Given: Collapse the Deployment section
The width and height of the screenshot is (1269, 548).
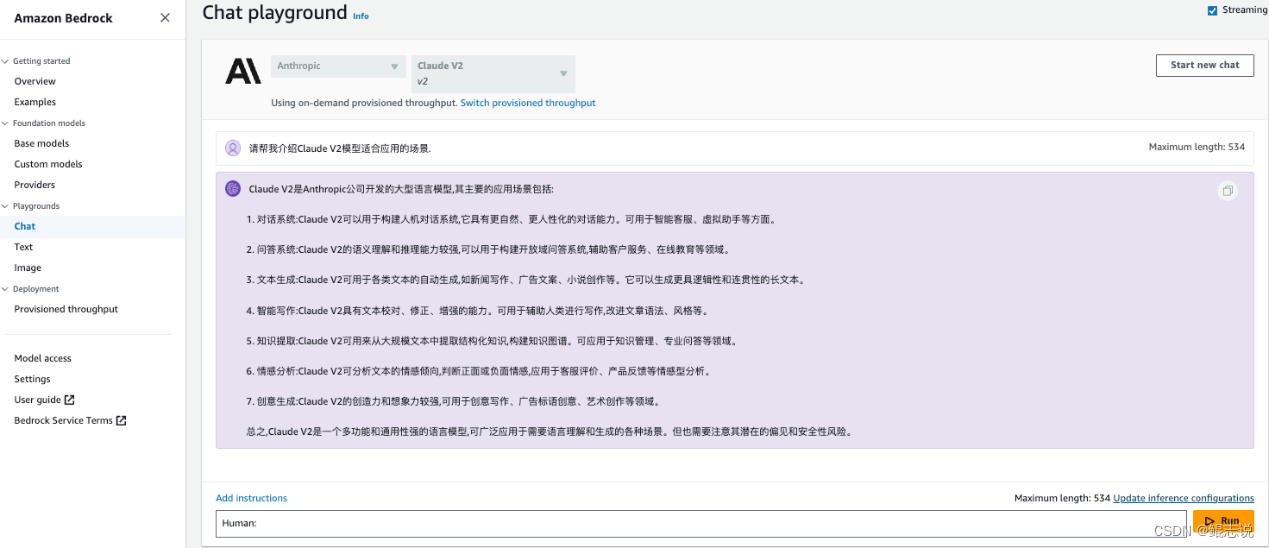Looking at the screenshot, I should coord(5,289).
